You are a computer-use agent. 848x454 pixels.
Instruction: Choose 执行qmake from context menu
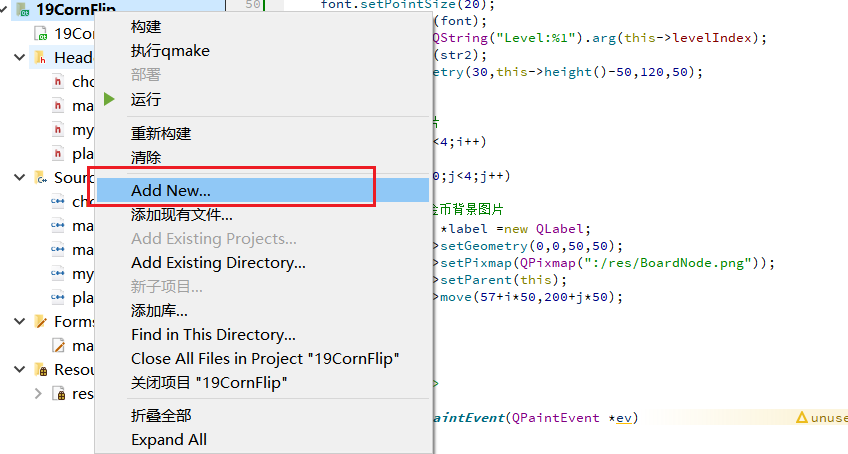click(170, 51)
